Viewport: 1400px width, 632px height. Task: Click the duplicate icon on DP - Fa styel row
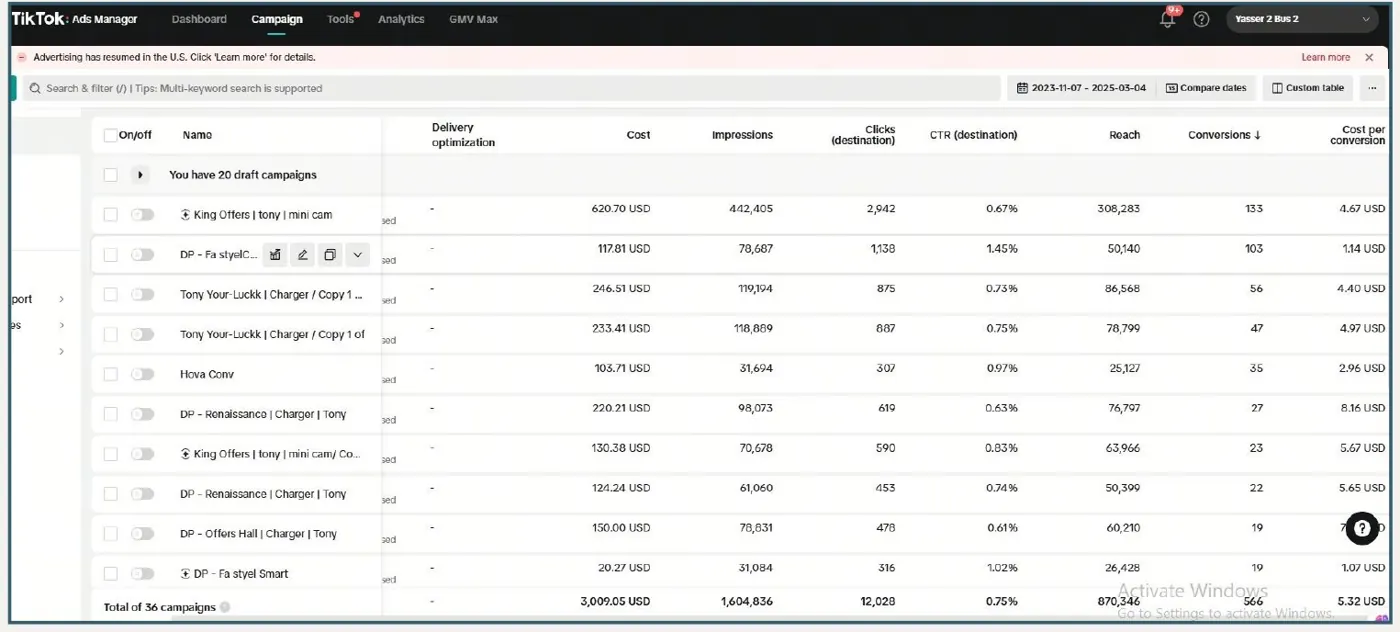329,255
